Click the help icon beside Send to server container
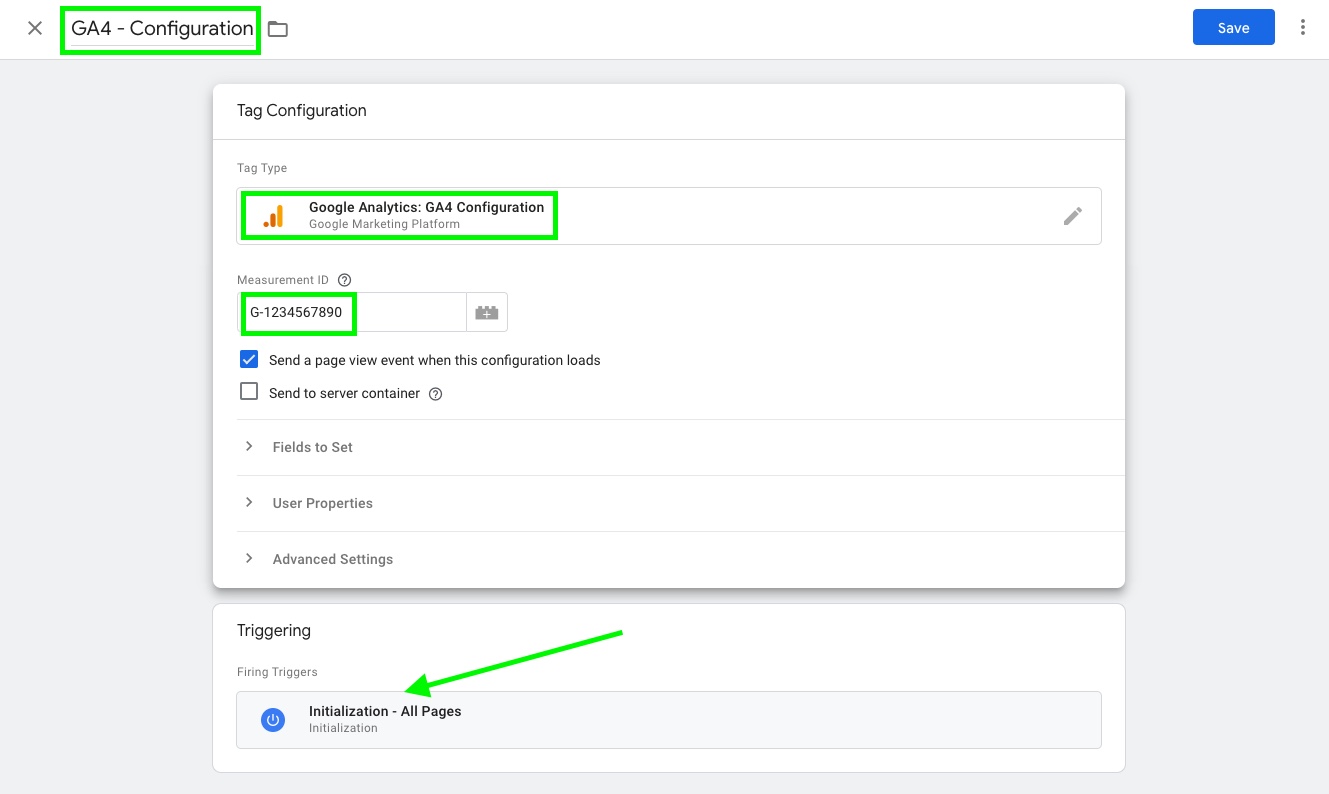1329x794 pixels. point(435,394)
